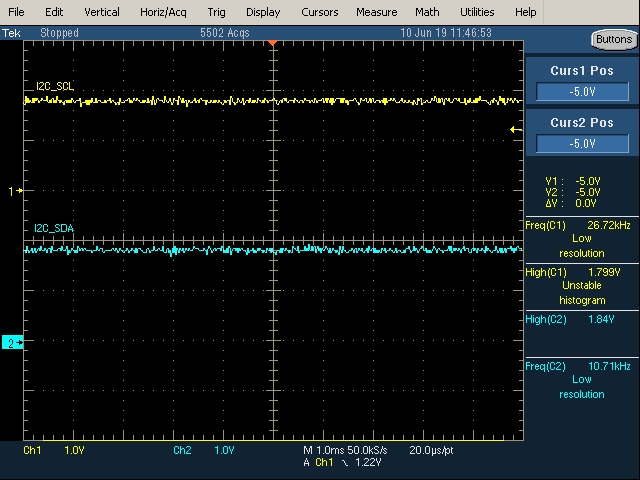Viewport: 640px width, 480px height.
Task: Select the Curs2 Pos value field
Action: pyautogui.click(x=582, y=144)
